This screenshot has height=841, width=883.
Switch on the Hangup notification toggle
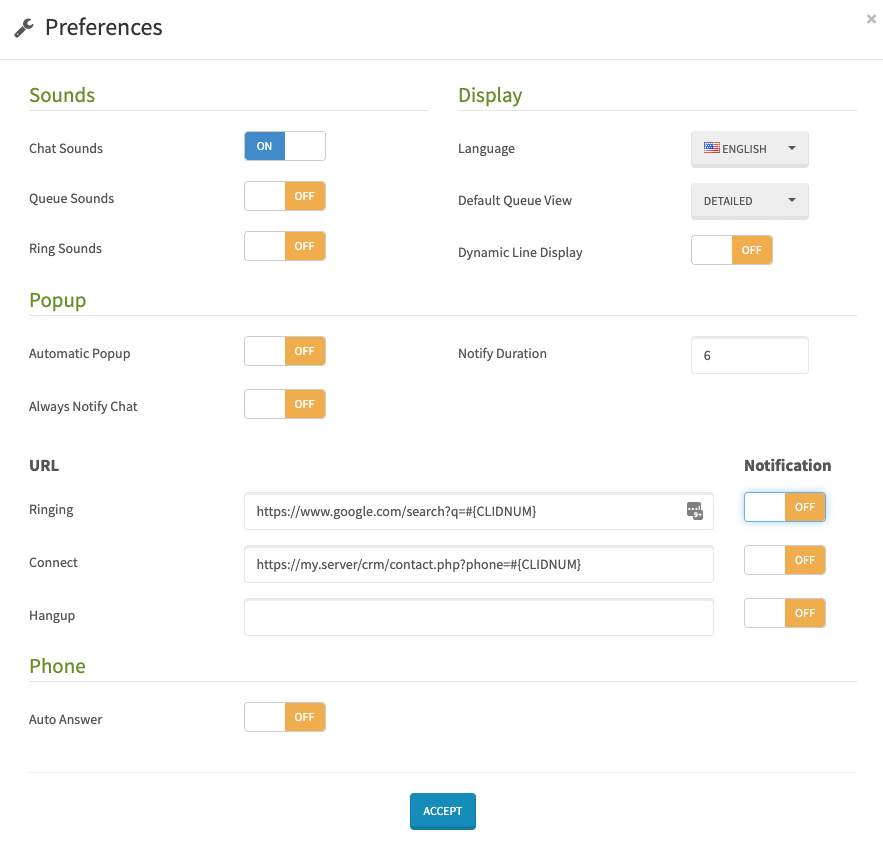point(785,613)
